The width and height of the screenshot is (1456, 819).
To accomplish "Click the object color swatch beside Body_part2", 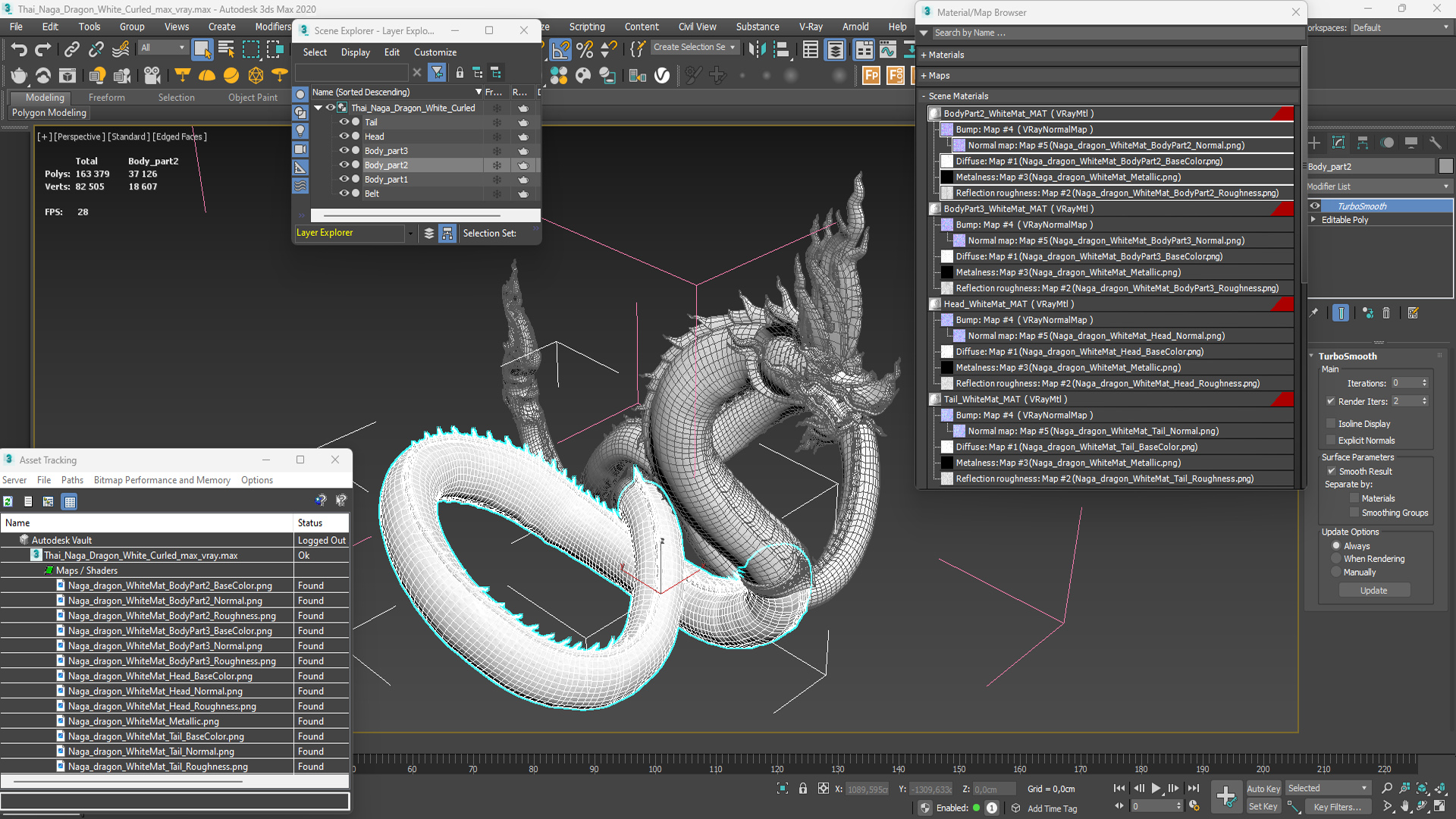I will click(1446, 166).
